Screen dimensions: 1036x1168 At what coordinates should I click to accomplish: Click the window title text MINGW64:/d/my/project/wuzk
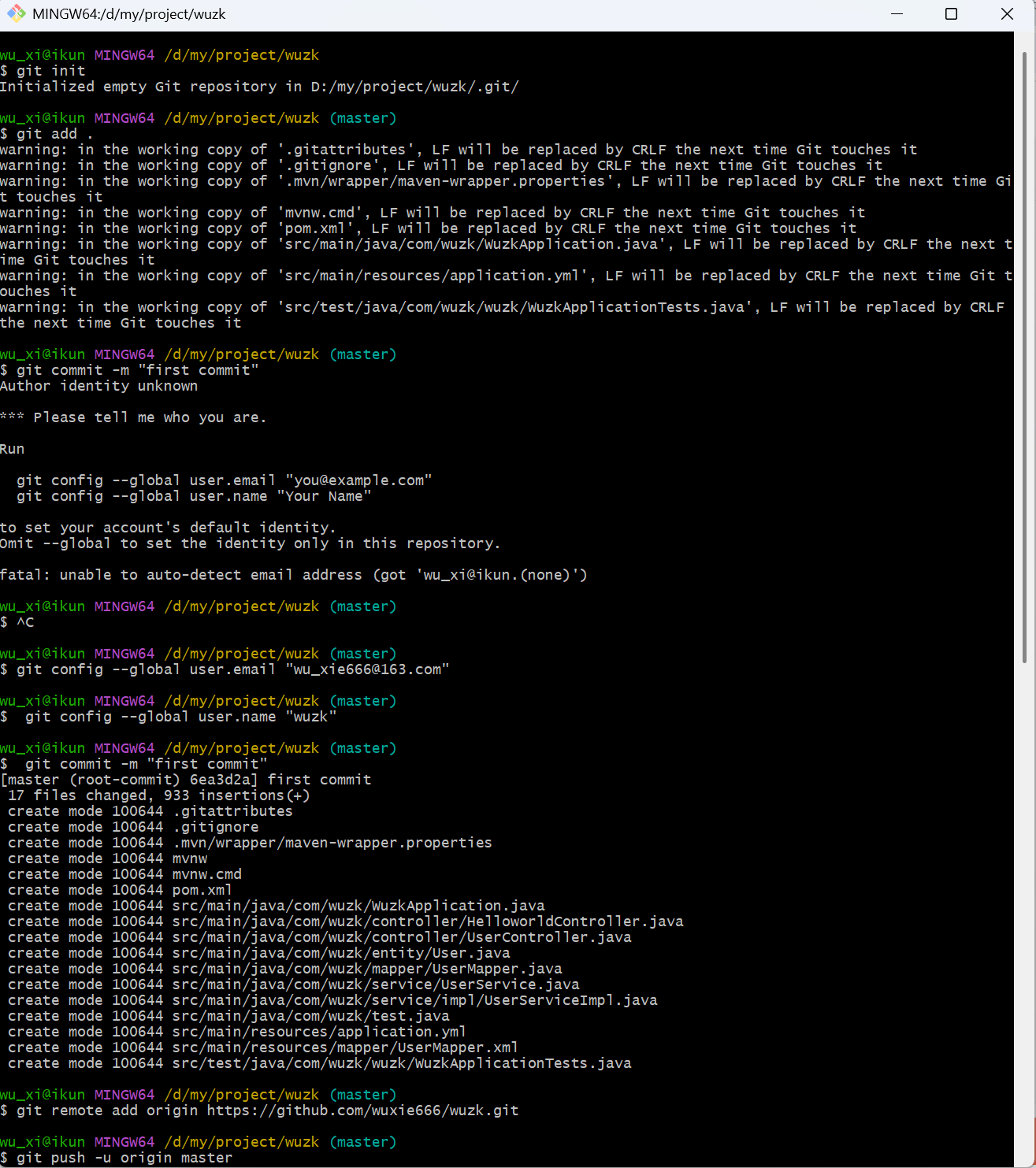coord(129,14)
